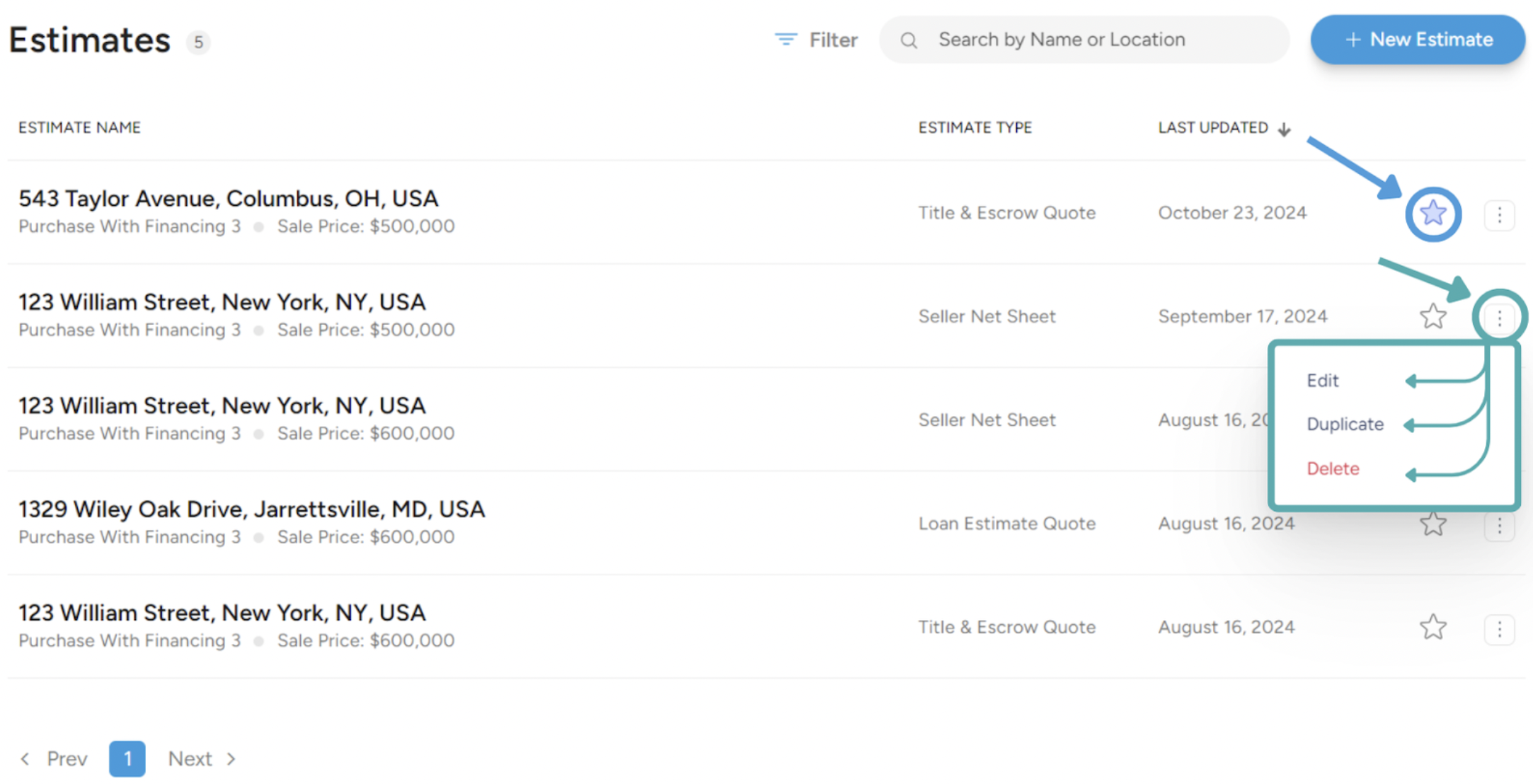Close the open three-dot menu on September 17 row
The width and height of the screenshot is (1533, 784).
click(1499, 318)
